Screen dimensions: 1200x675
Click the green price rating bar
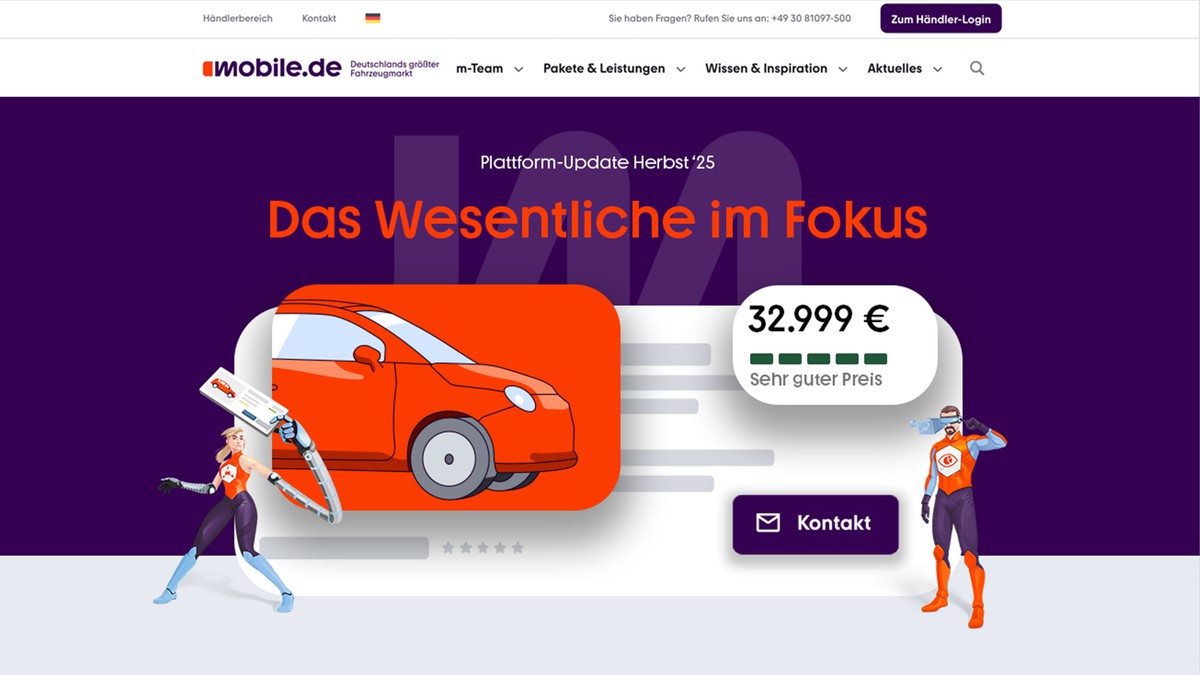point(819,358)
